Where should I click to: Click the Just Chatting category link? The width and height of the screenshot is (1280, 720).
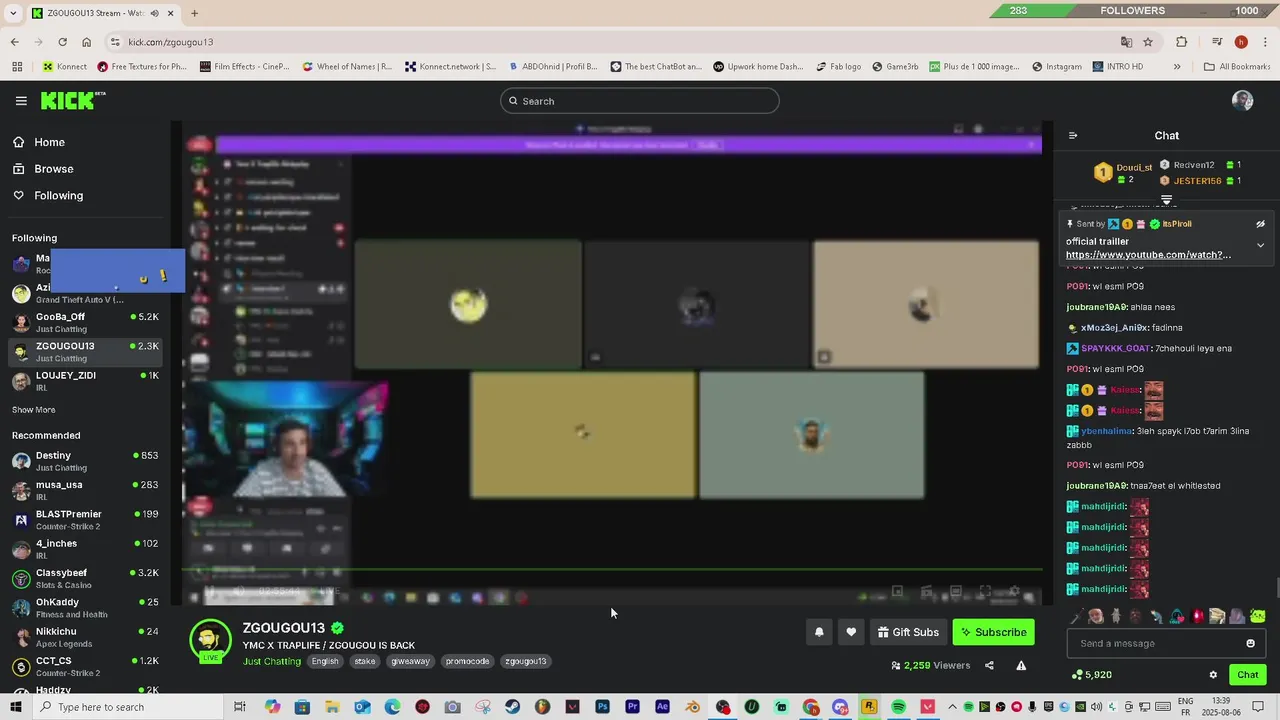coord(271,662)
